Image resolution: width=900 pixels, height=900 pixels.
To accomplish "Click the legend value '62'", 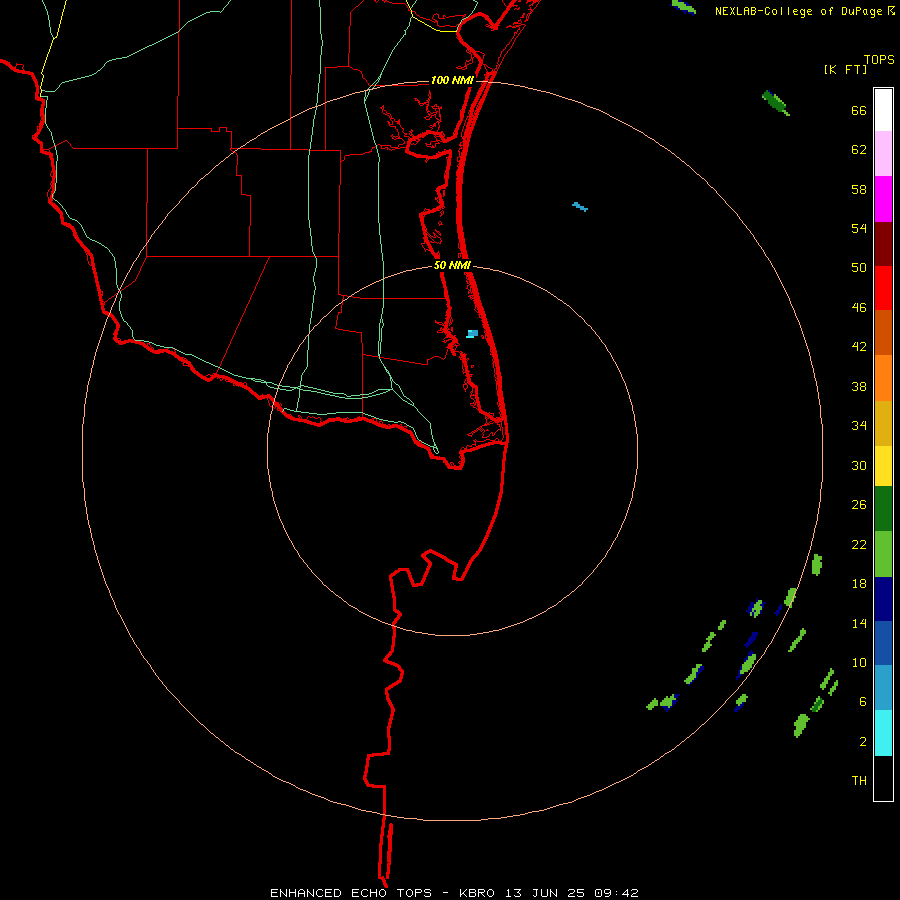I will pyautogui.click(x=859, y=150).
